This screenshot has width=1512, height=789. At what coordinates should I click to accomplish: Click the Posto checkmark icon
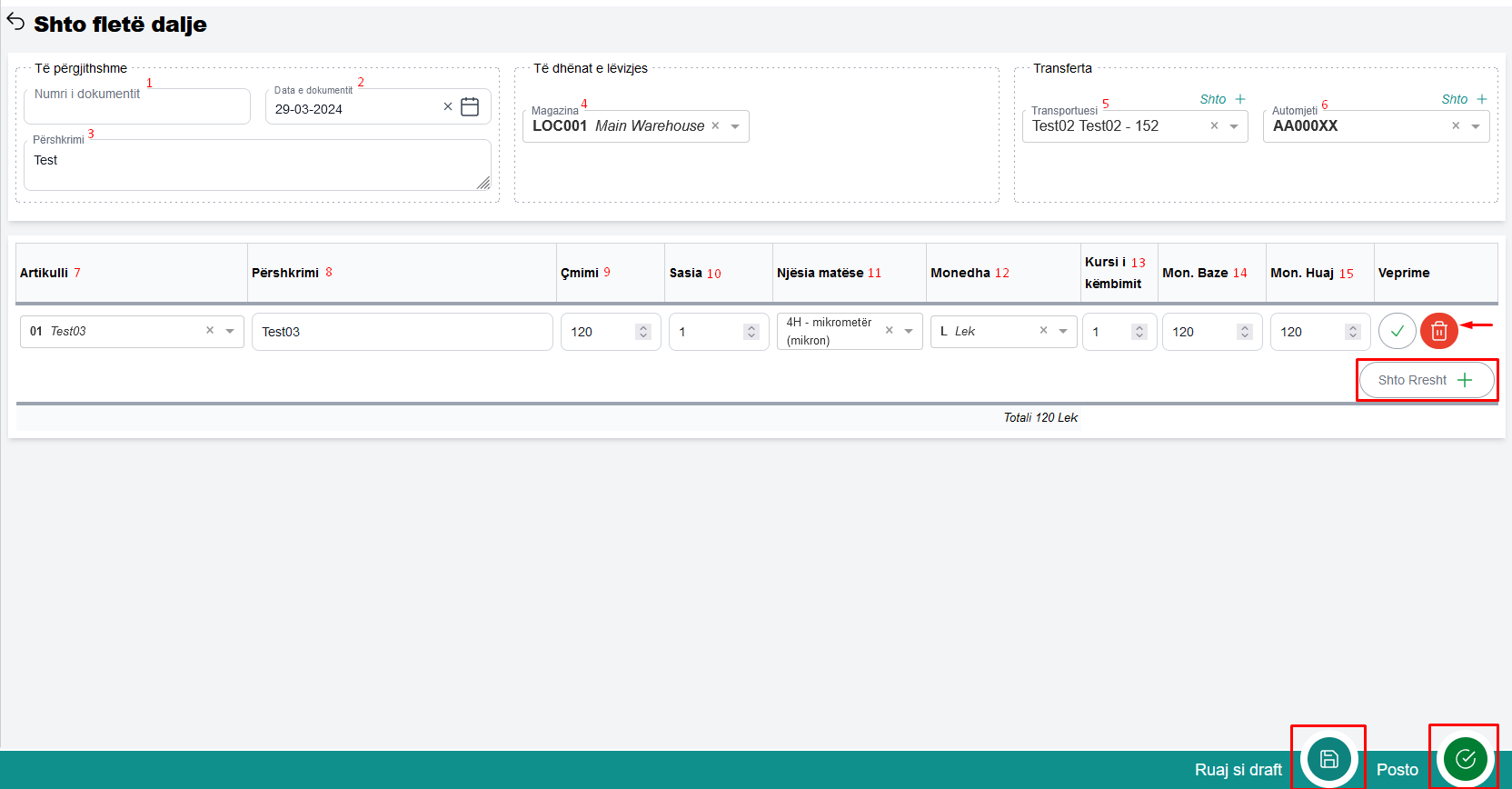tap(1465, 759)
